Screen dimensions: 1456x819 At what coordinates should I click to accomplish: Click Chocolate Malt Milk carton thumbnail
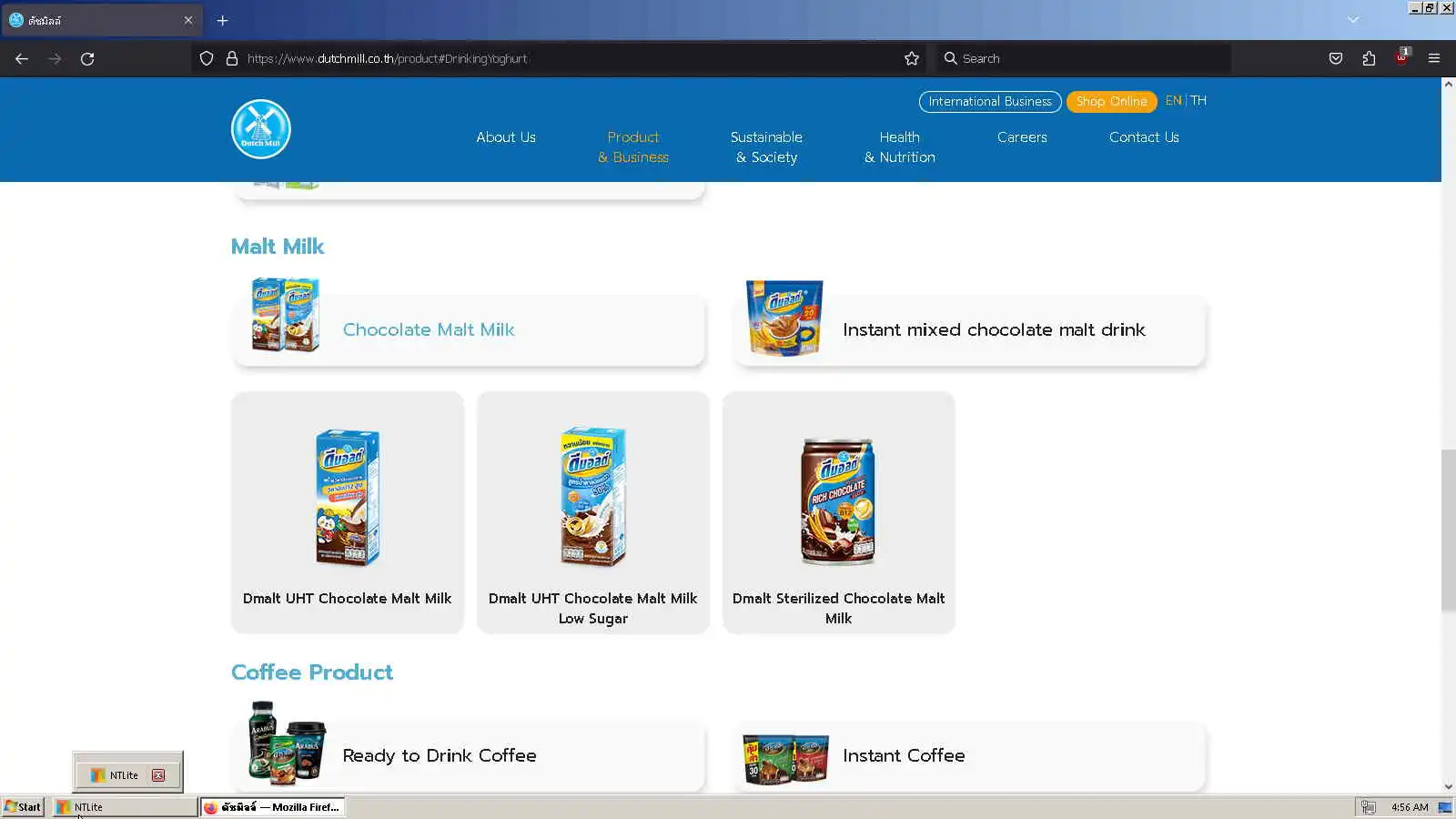tap(286, 315)
